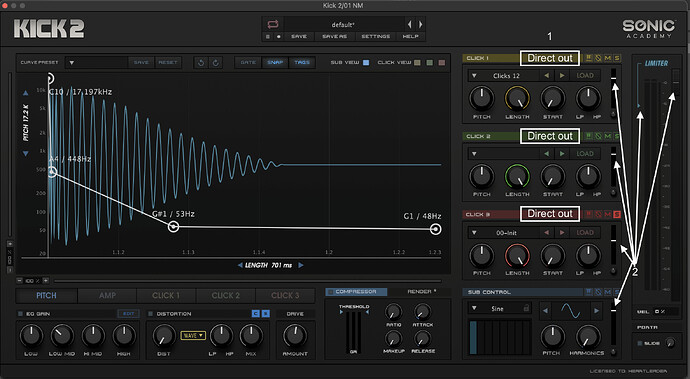Click the Sub Control phase invert icon
The width and height of the screenshot is (690, 379).
tap(598, 292)
